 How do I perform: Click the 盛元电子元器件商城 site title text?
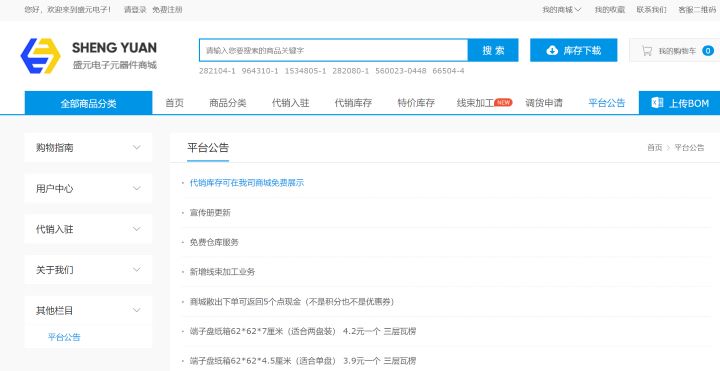pyautogui.click(x=114, y=65)
